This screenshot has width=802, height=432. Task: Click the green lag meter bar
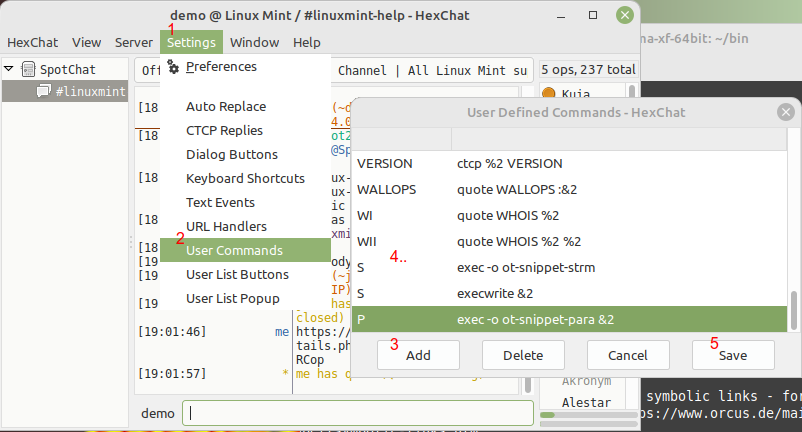pyautogui.click(x=547, y=414)
